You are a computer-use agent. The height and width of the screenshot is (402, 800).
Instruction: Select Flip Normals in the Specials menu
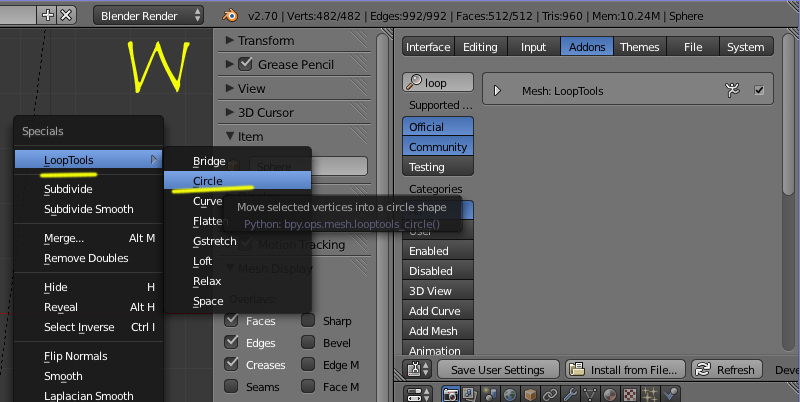(88, 356)
